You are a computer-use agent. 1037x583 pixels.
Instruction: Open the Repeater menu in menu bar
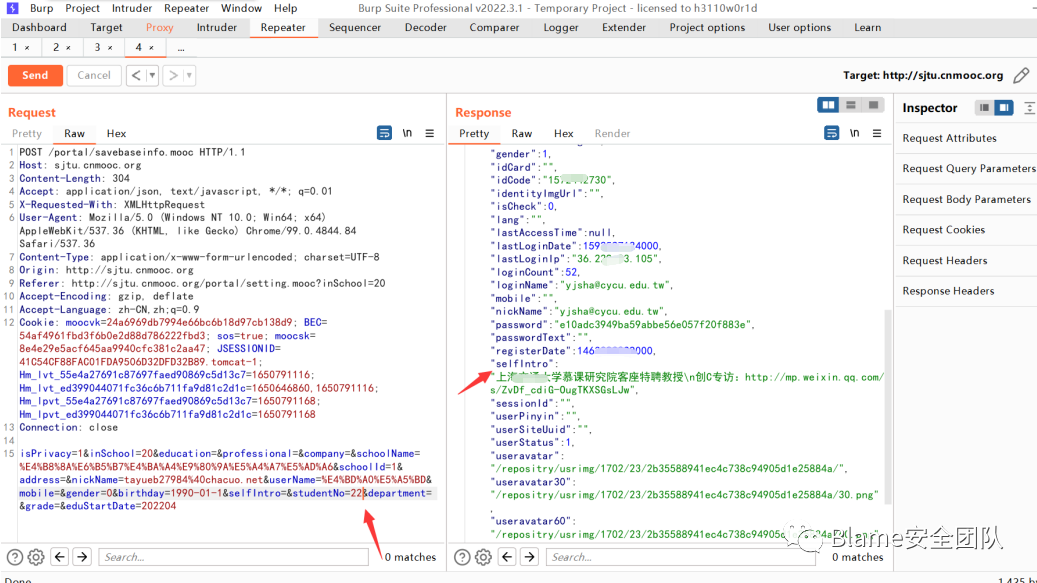(x=187, y=8)
